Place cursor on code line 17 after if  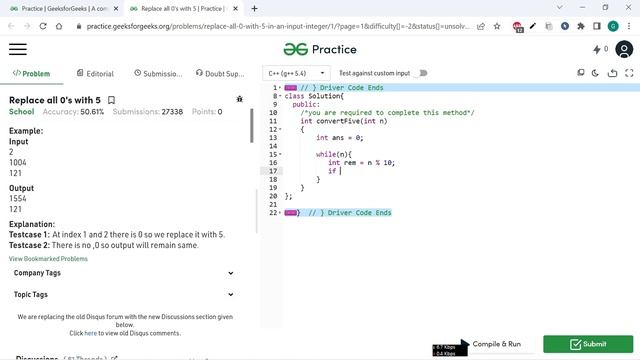tap(340, 171)
